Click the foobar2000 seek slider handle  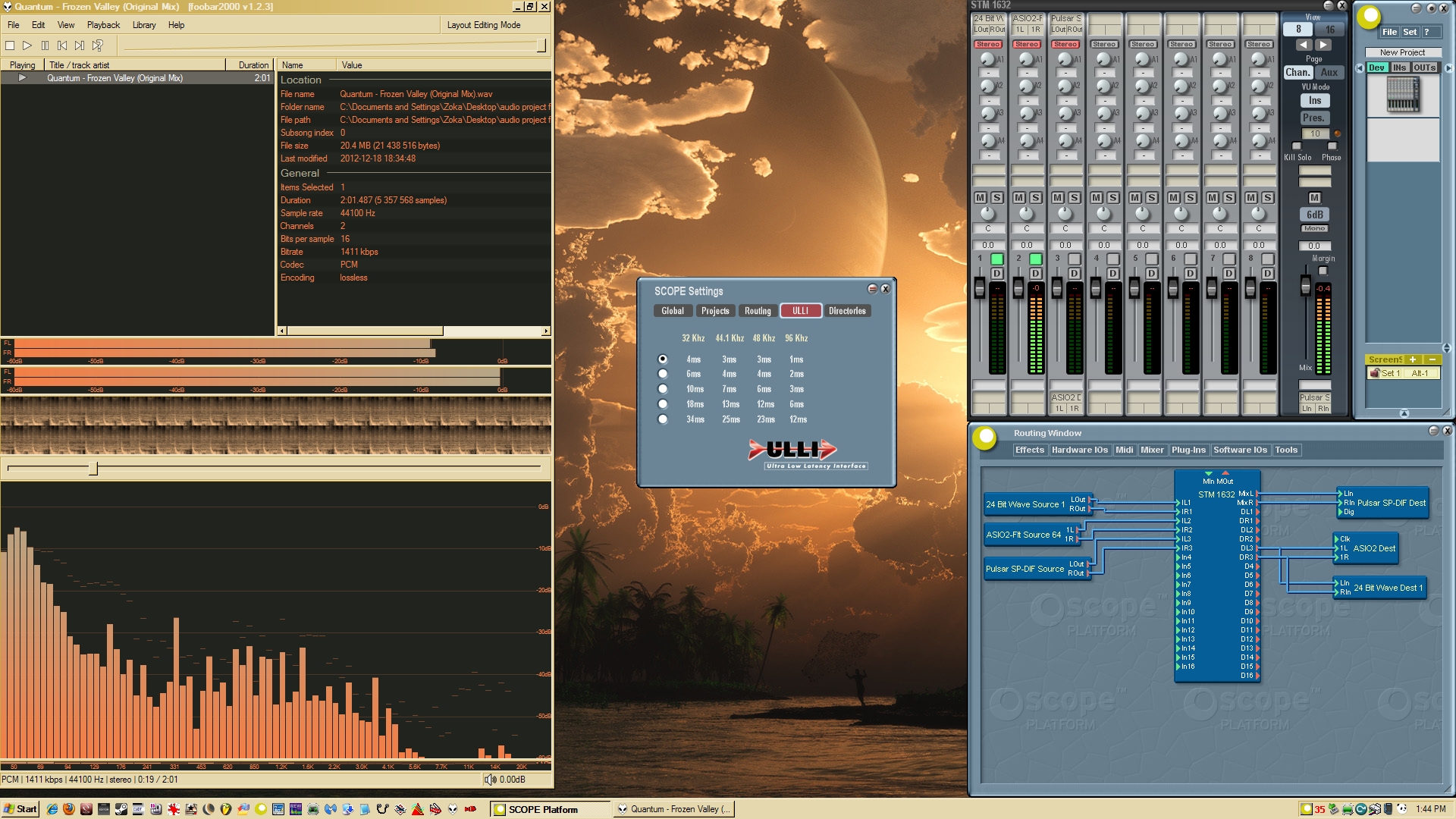[93, 469]
